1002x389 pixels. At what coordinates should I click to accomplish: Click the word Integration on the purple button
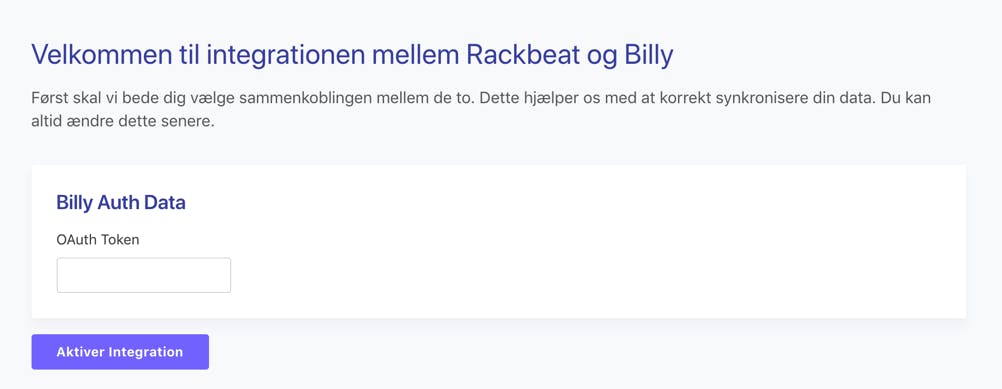point(146,352)
